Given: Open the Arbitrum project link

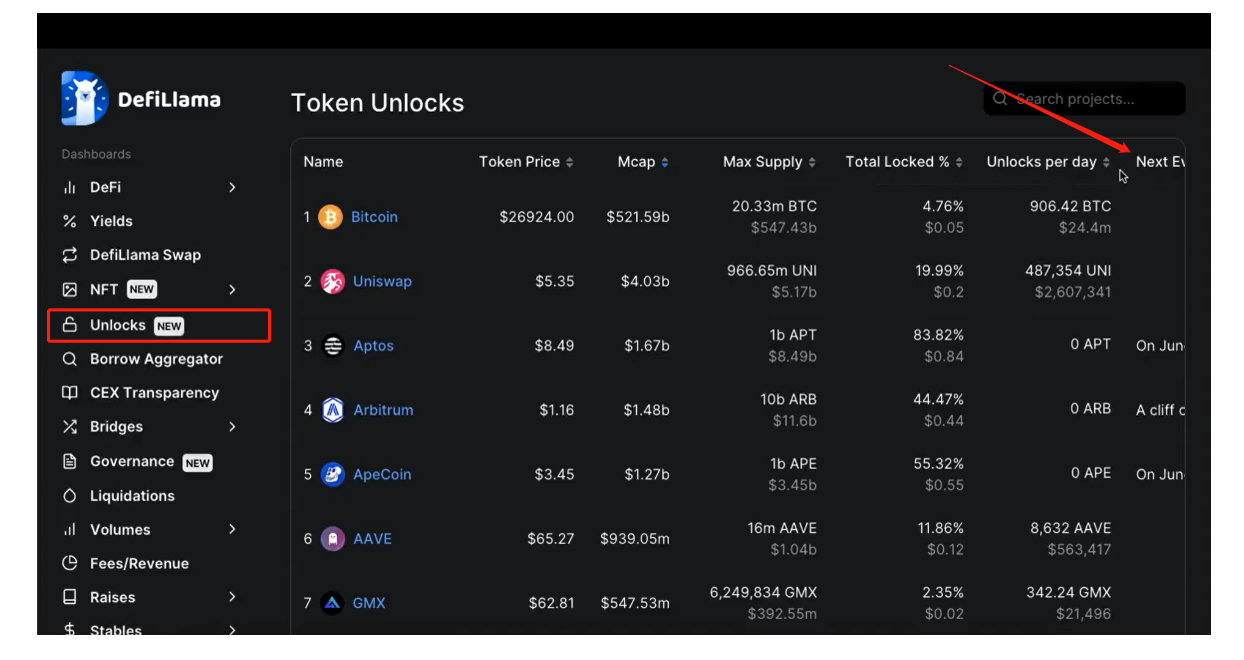Looking at the screenshot, I should coord(383,410).
